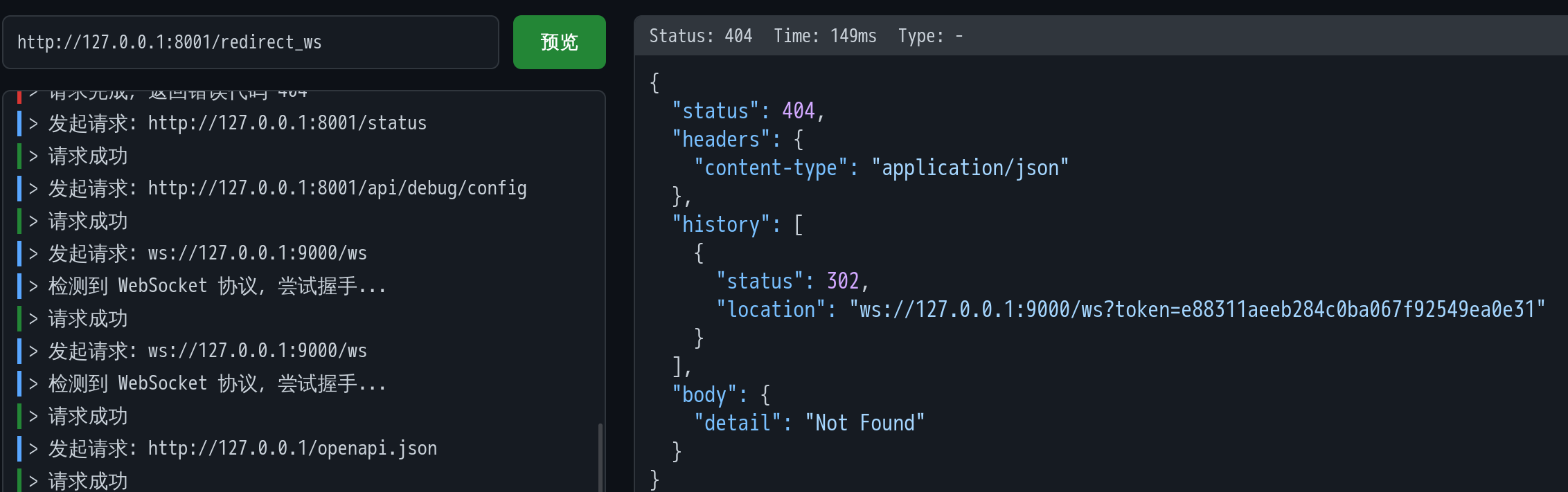Image resolution: width=1568 pixels, height=492 pixels.
Task: Click the 预览 preview button
Action: tap(559, 42)
